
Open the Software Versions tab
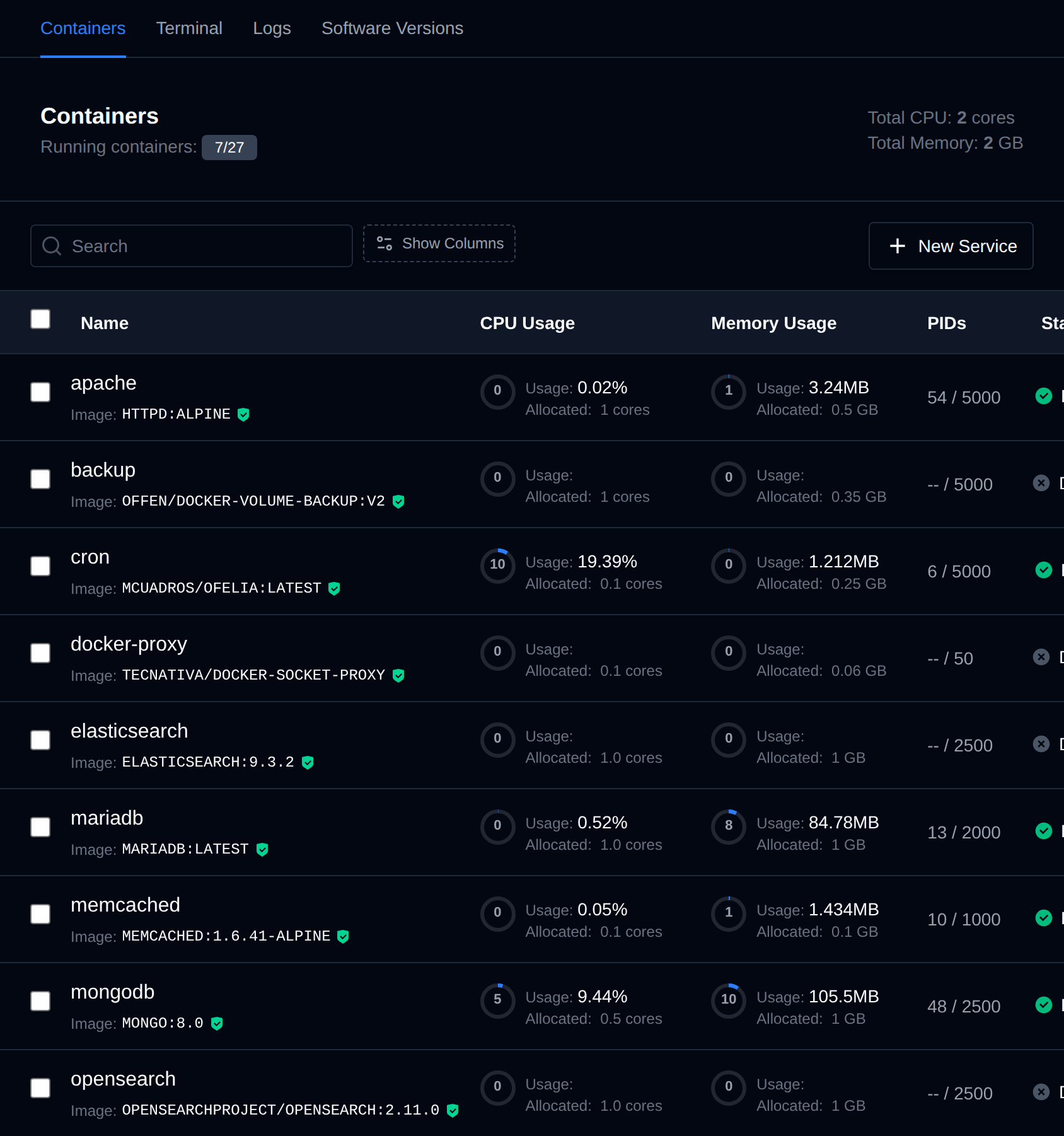point(392,28)
